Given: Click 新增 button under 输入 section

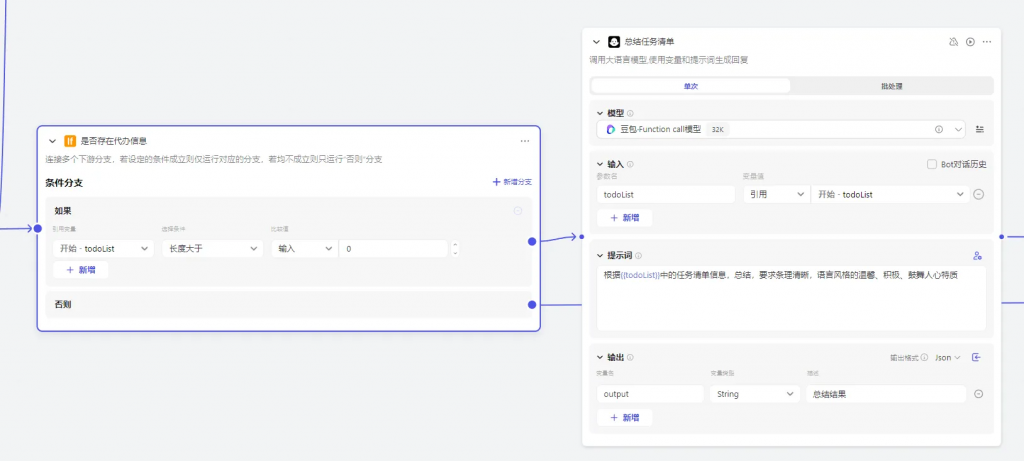Looking at the screenshot, I should coord(624,218).
